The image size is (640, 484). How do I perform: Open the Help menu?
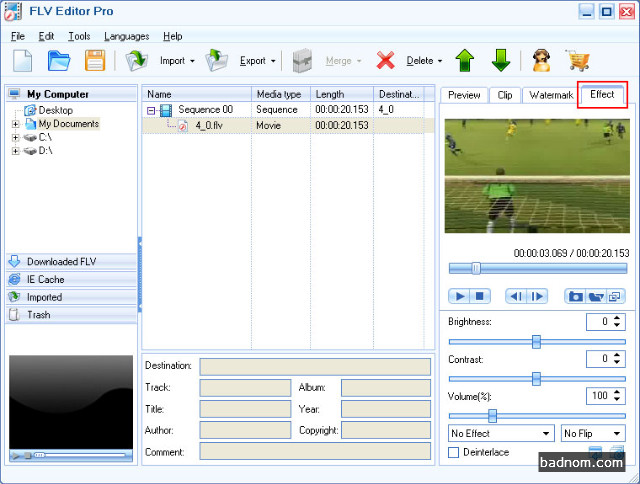173,36
